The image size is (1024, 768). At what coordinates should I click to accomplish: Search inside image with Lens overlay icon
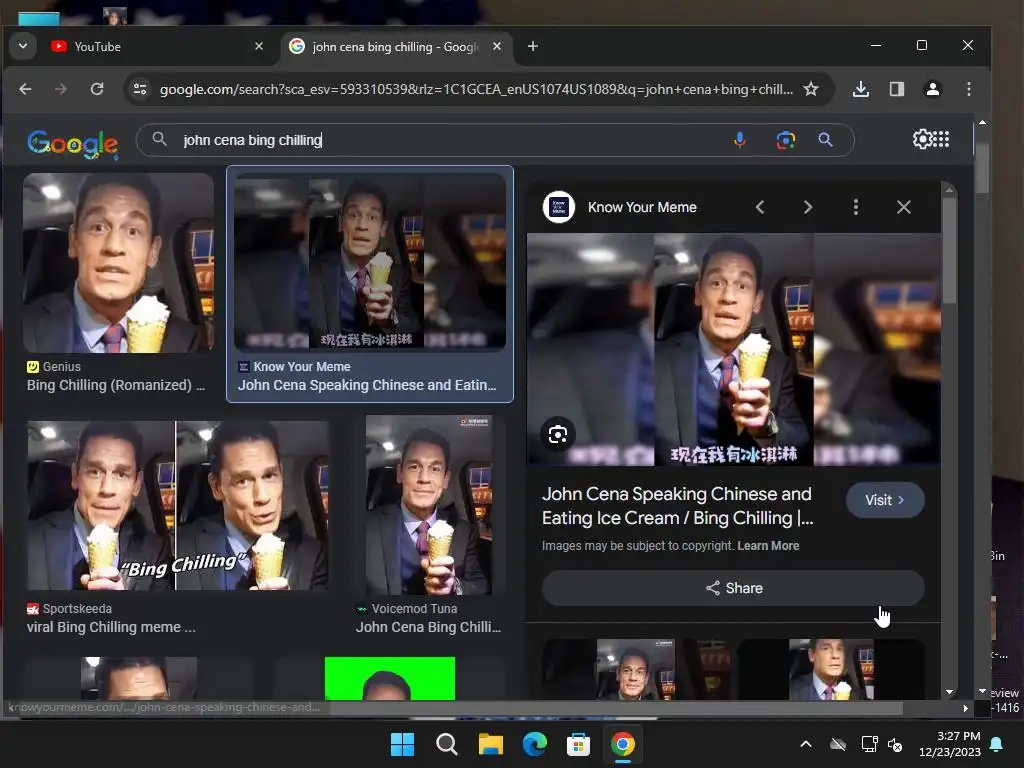(x=558, y=434)
